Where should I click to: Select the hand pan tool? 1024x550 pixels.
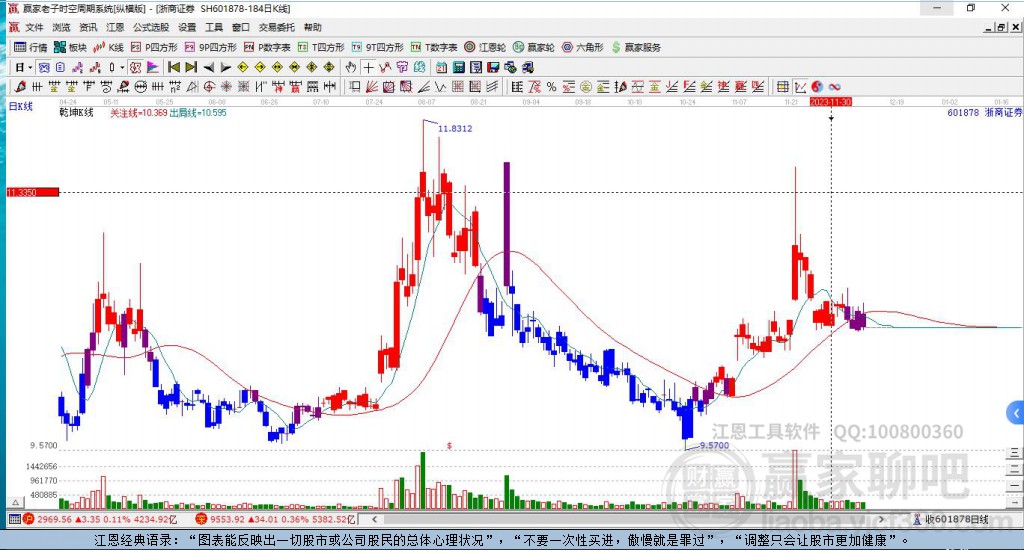click(351, 67)
